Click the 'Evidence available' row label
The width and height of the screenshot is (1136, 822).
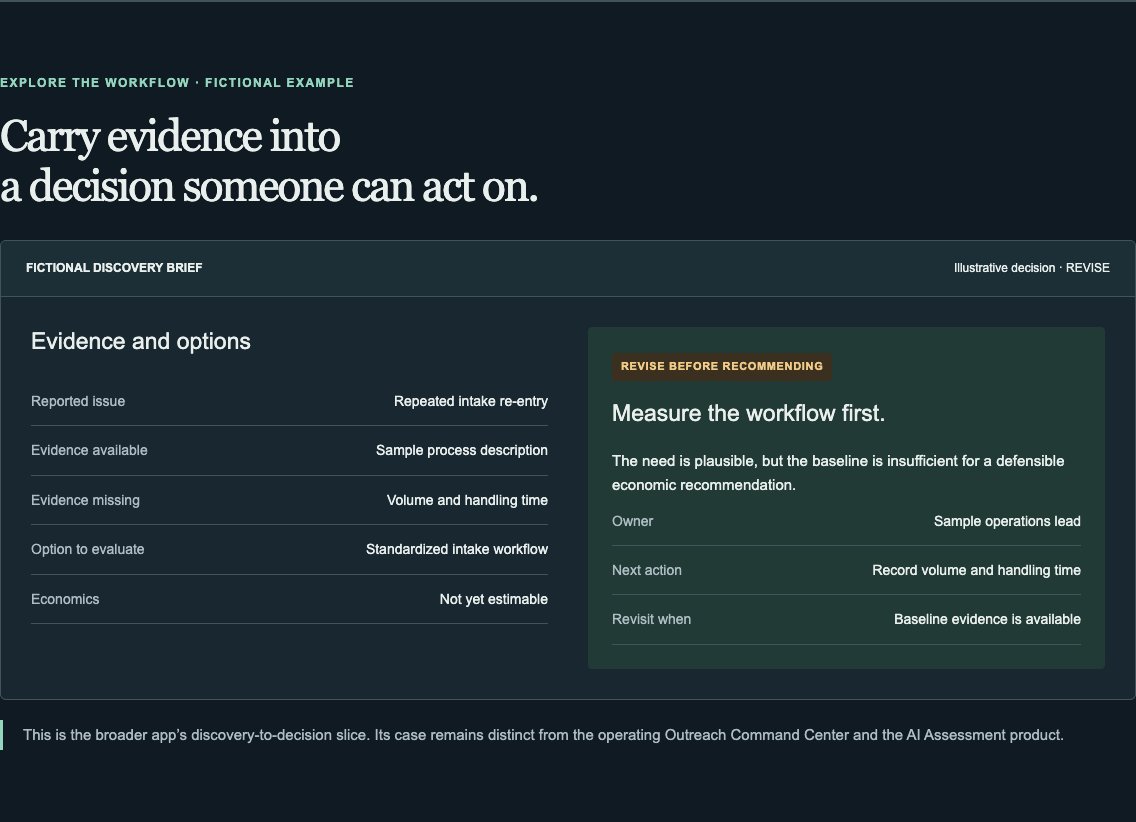[89, 450]
